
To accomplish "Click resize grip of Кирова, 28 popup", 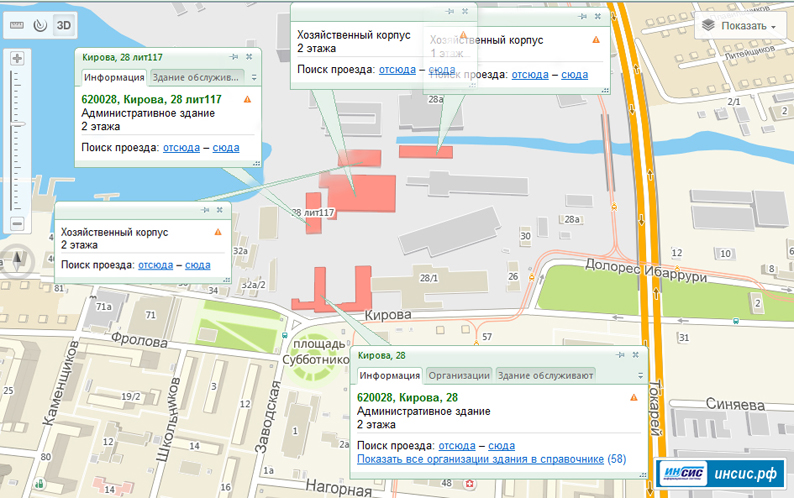I will [643, 475].
